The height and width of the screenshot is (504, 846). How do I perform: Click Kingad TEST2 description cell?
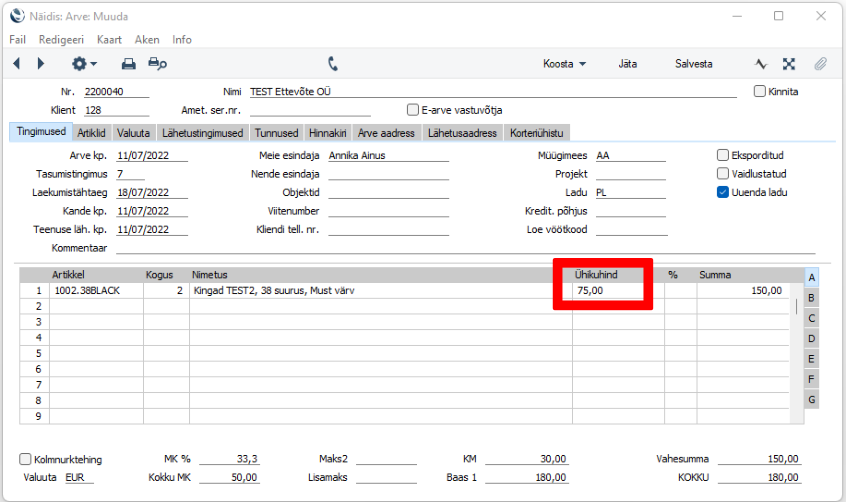[381, 290]
